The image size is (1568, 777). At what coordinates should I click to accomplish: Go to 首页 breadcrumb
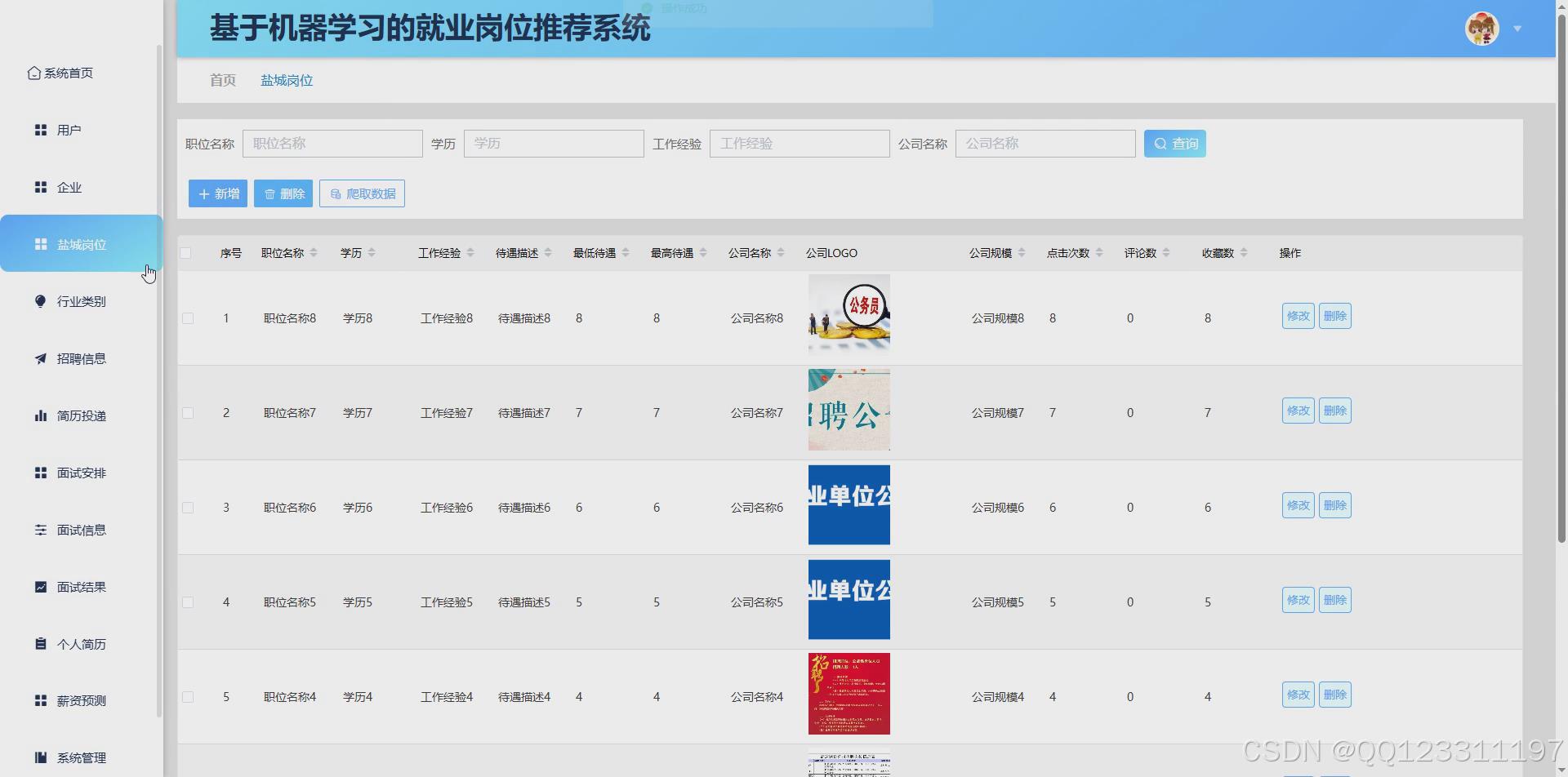tap(223, 80)
